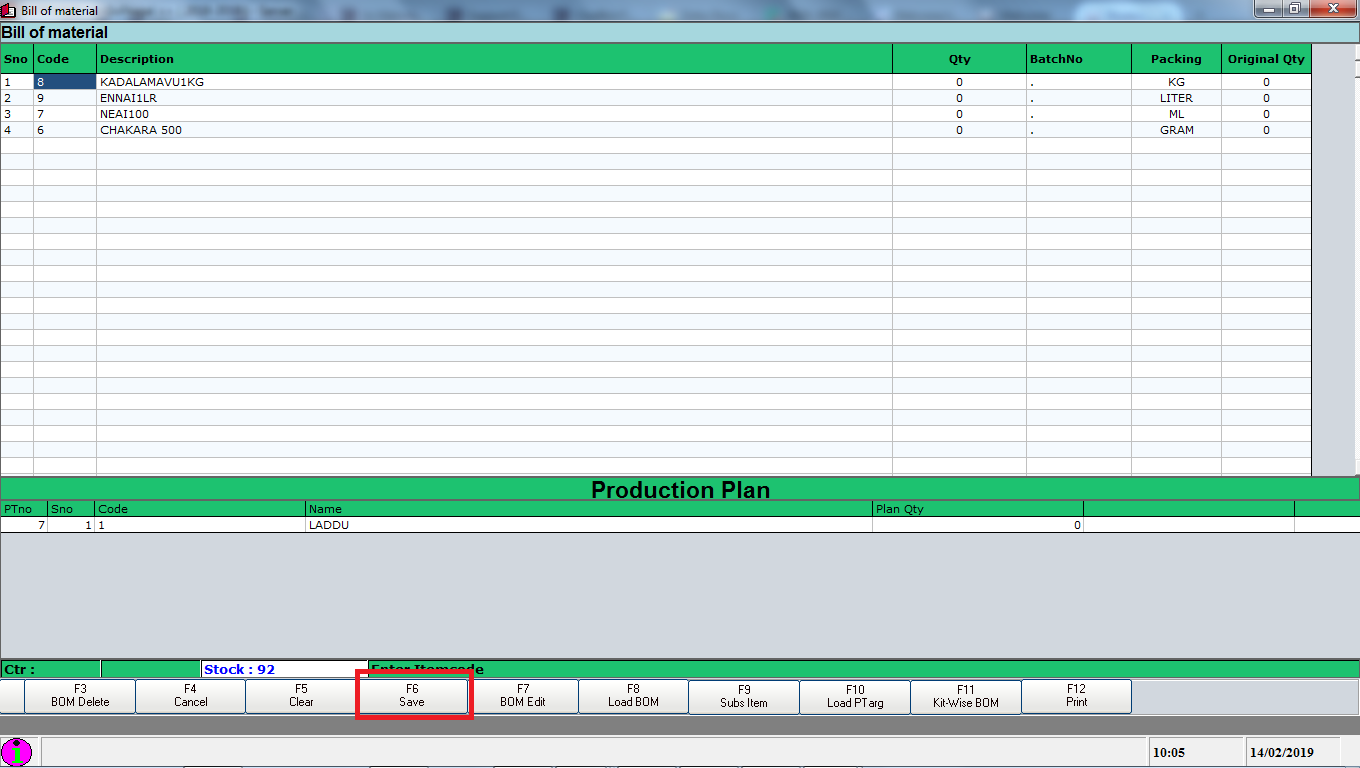Clear the form with F5 Clear
This screenshot has height=768, width=1360.
(301, 696)
